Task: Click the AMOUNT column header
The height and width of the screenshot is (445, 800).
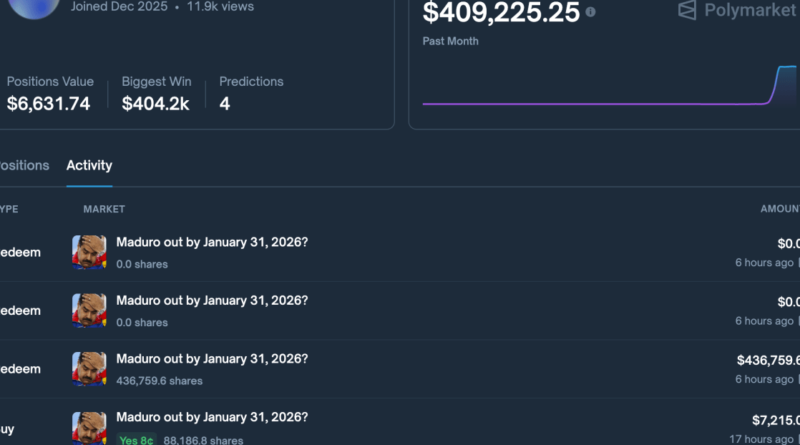Action: pyautogui.click(x=780, y=209)
